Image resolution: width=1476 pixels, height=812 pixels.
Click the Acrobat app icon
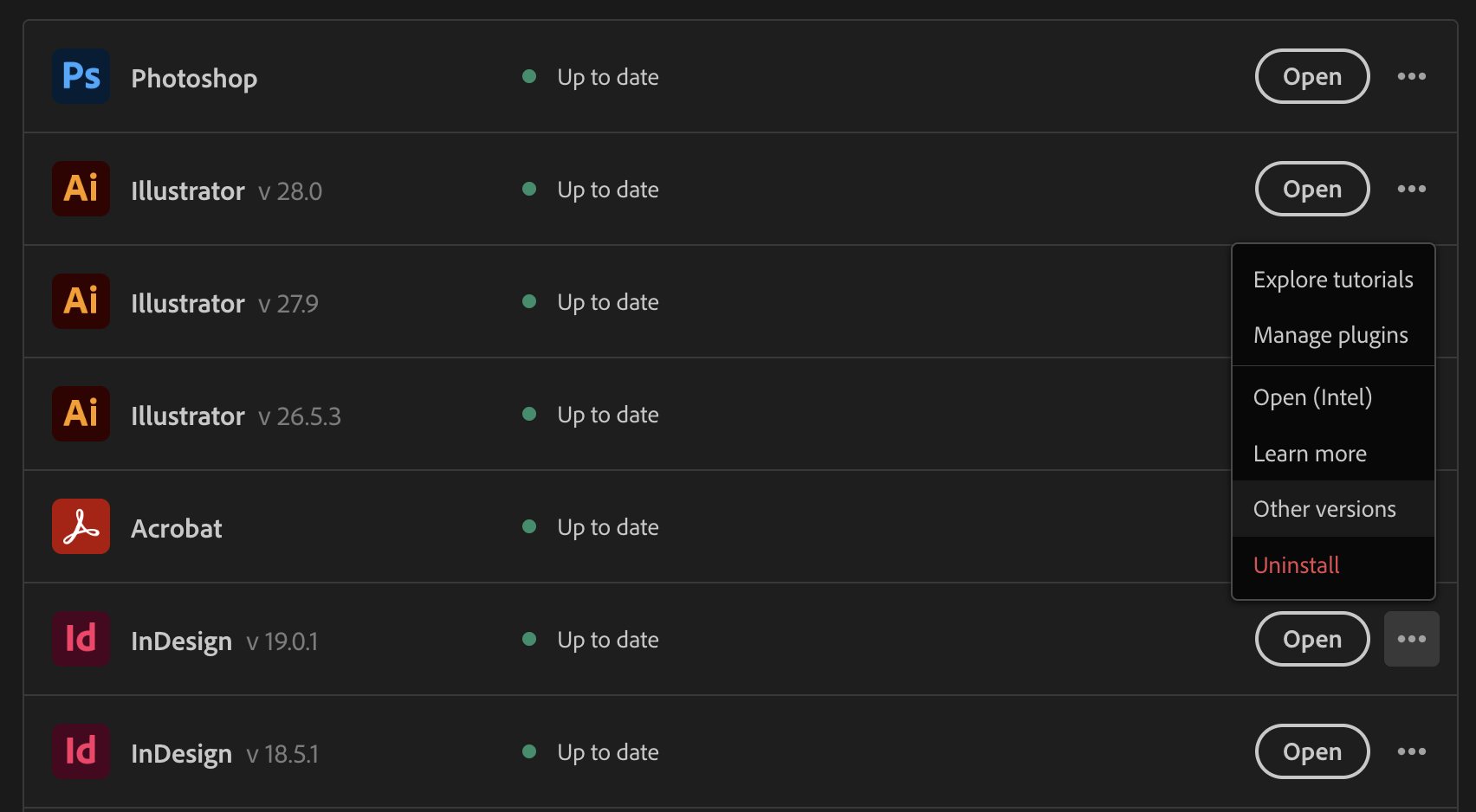(x=81, y=526)
